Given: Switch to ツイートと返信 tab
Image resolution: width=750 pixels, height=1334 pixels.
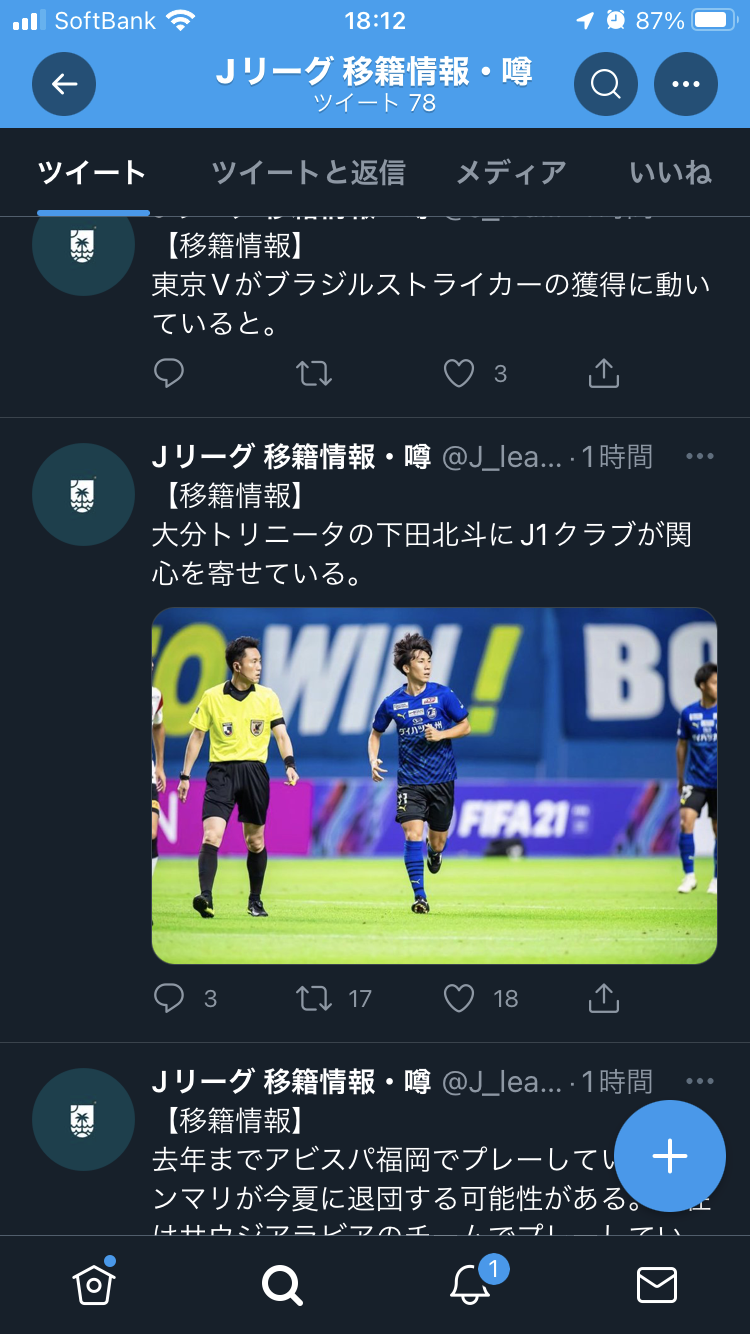Looking at the screenshot, I should 308,173.
